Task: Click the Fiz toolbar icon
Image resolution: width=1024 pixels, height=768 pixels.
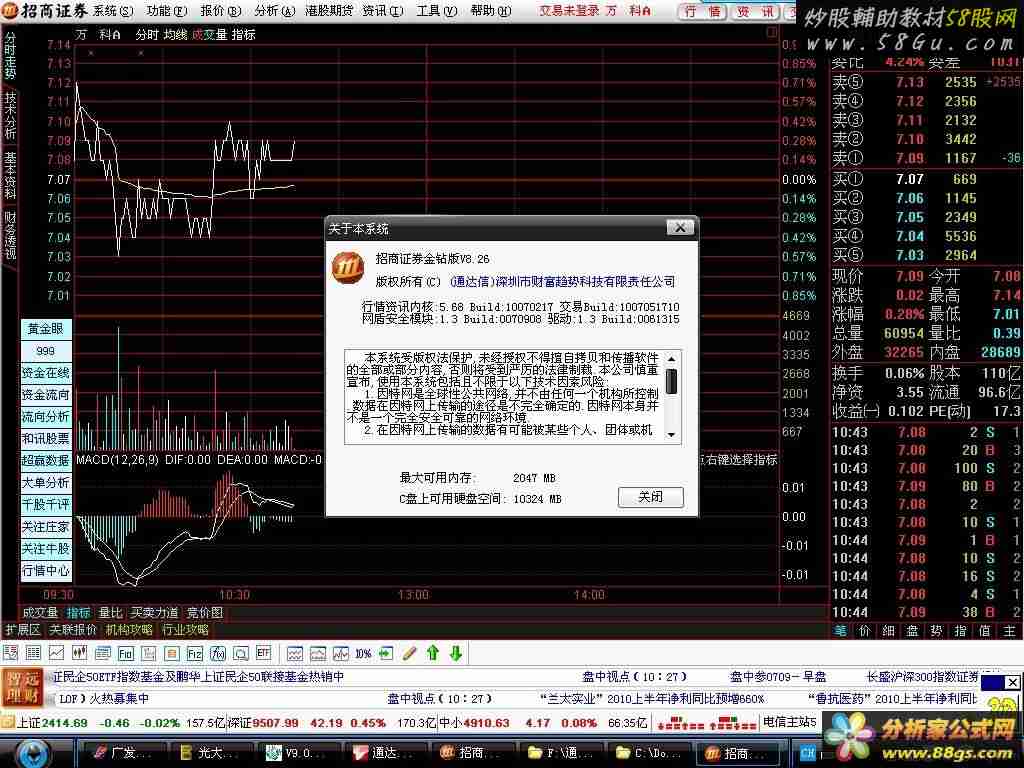Action: click(195, 652)
